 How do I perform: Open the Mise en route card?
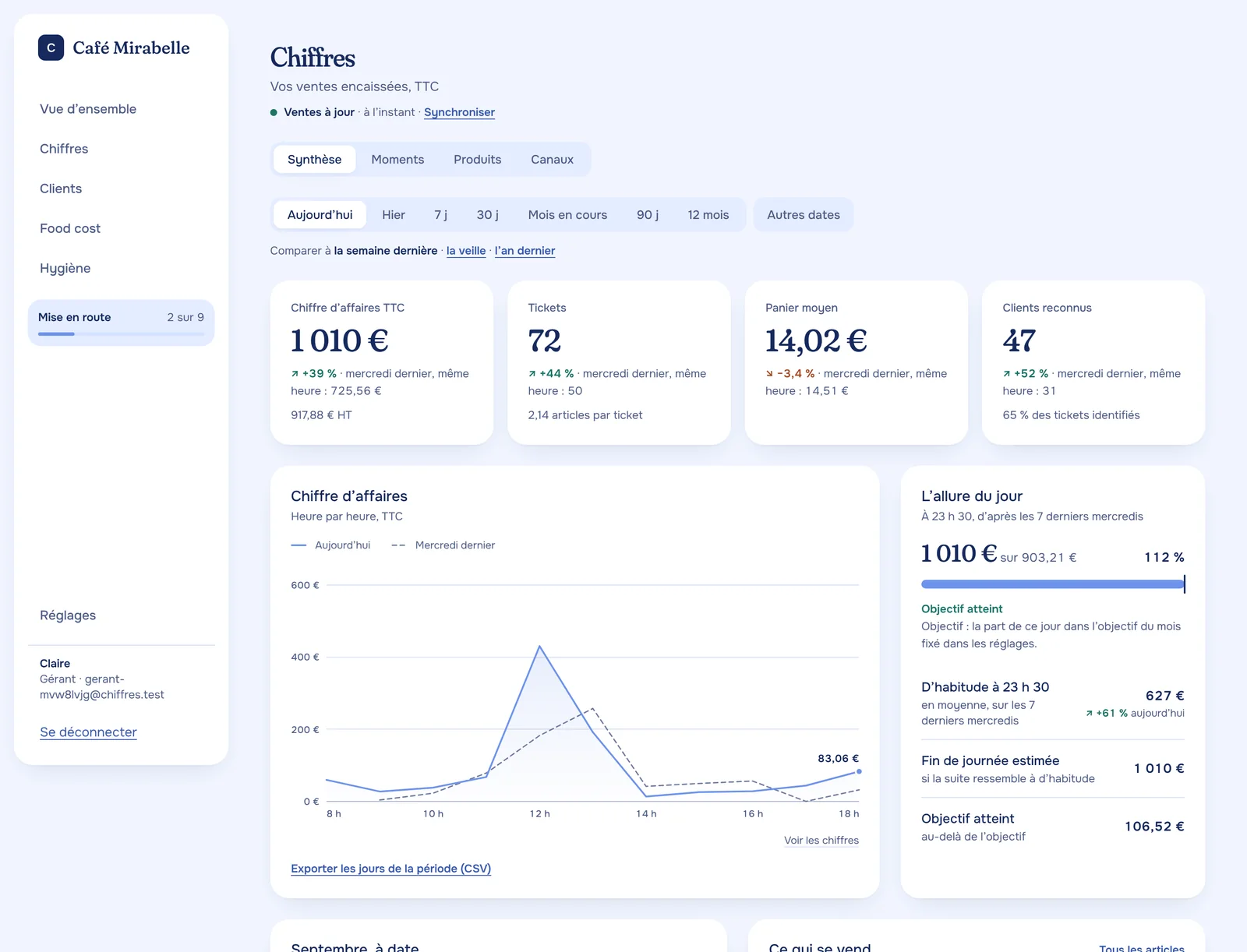tap(121, 323)
